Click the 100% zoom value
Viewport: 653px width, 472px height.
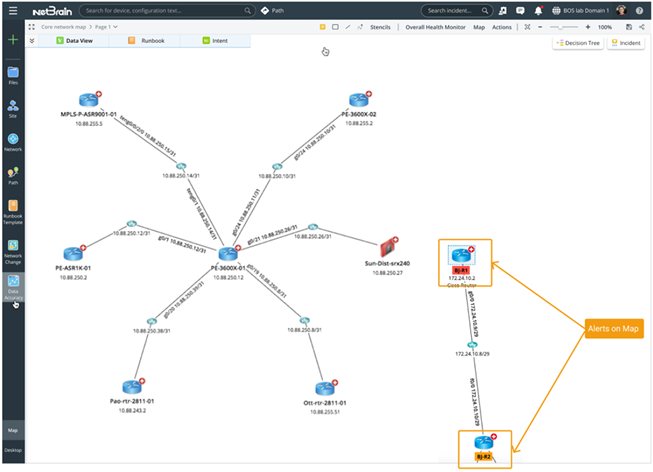(x=605, y=27)
